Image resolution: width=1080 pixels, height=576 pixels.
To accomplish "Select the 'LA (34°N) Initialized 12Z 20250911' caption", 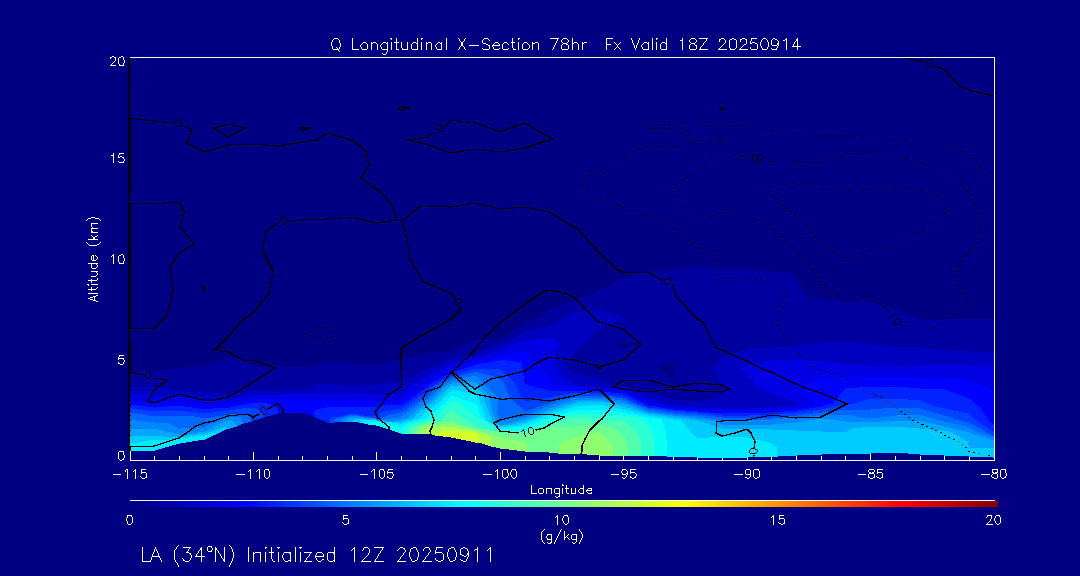I will pyautogui.click(x=317, y=555).
